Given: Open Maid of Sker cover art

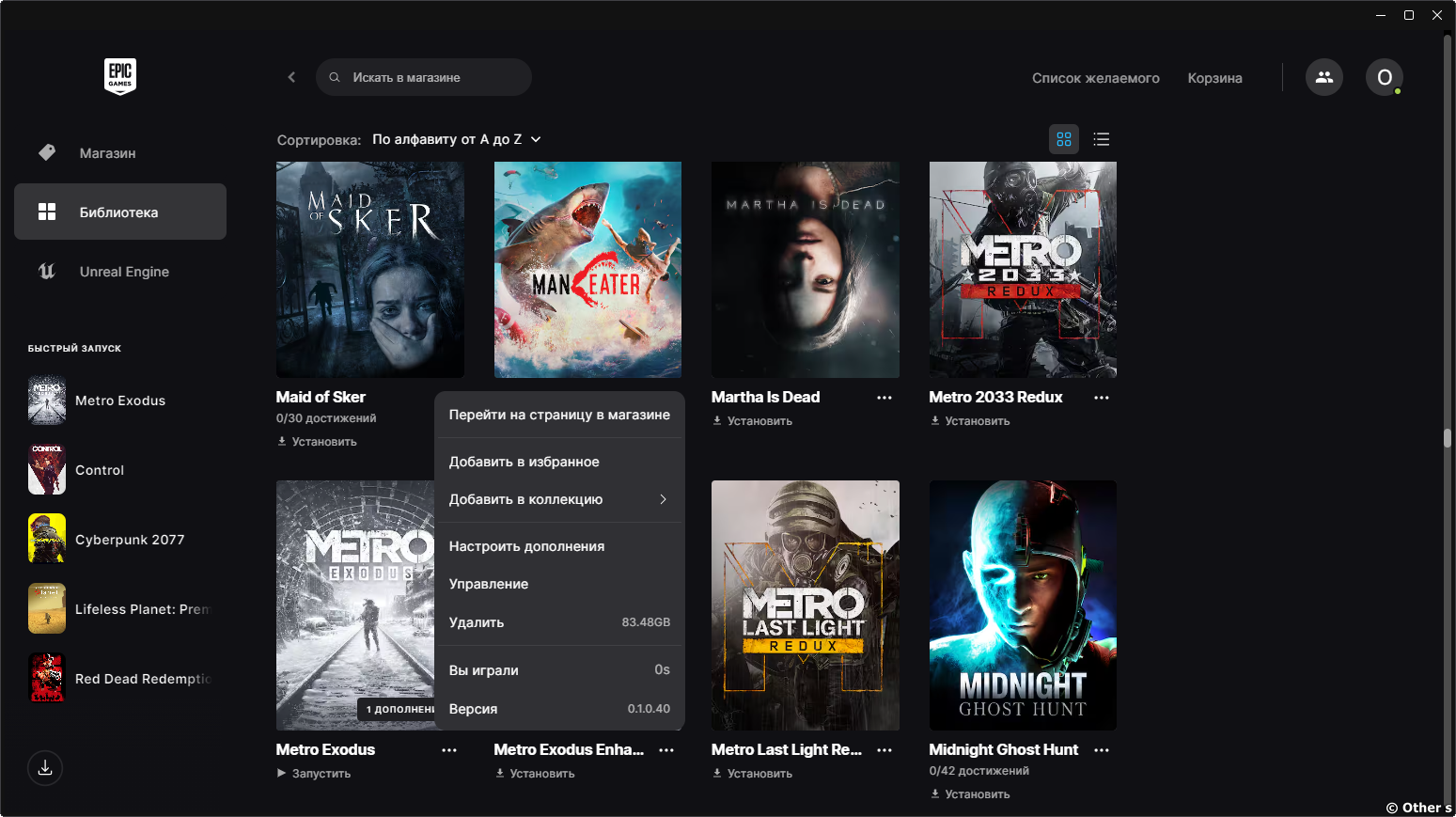Looking at the screenshot, I should (370, 270).
